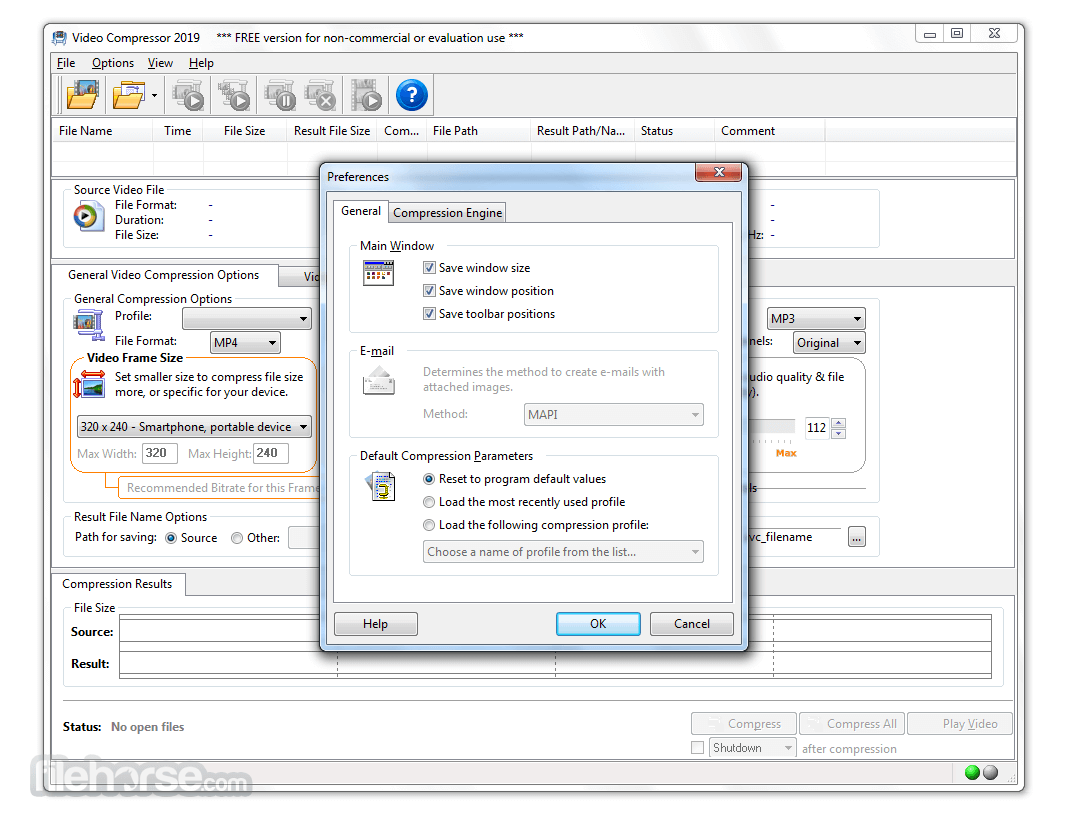This screenshot has width=1068, height=827.
Task: Click Cancel in the Preferences dialog
Action: [691, 624]
